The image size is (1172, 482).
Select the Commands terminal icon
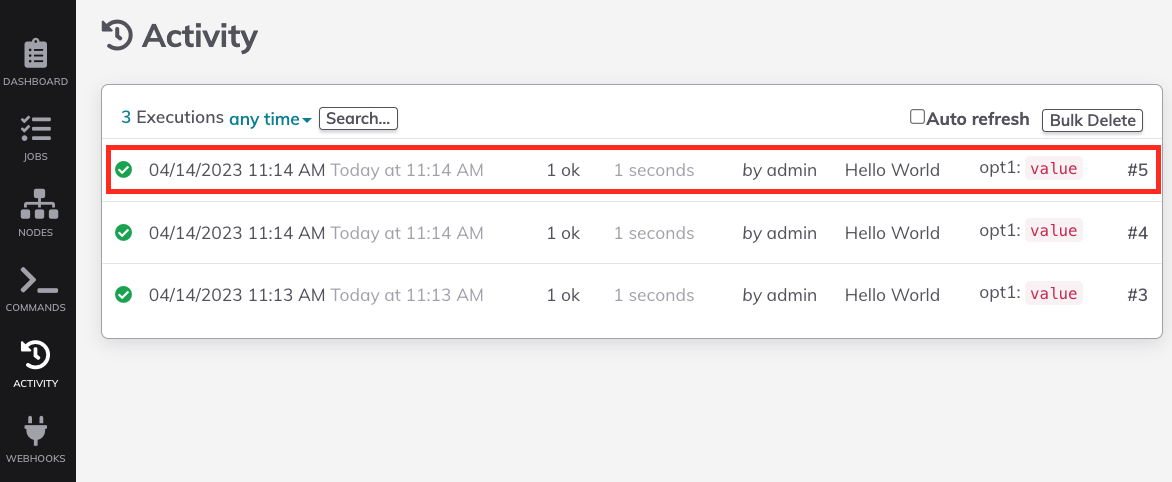35,279
